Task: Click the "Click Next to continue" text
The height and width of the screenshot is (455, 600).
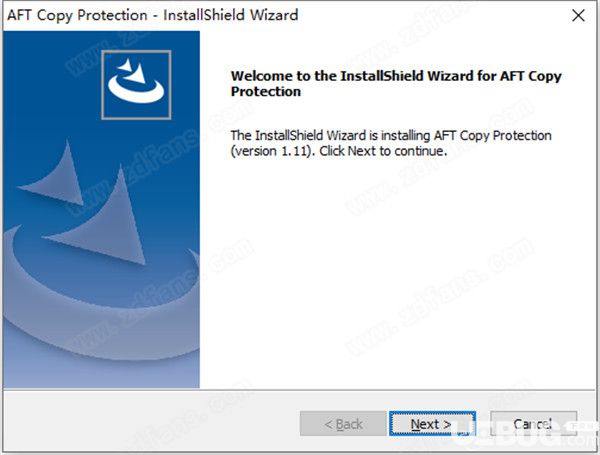Action: pos(383,151)
